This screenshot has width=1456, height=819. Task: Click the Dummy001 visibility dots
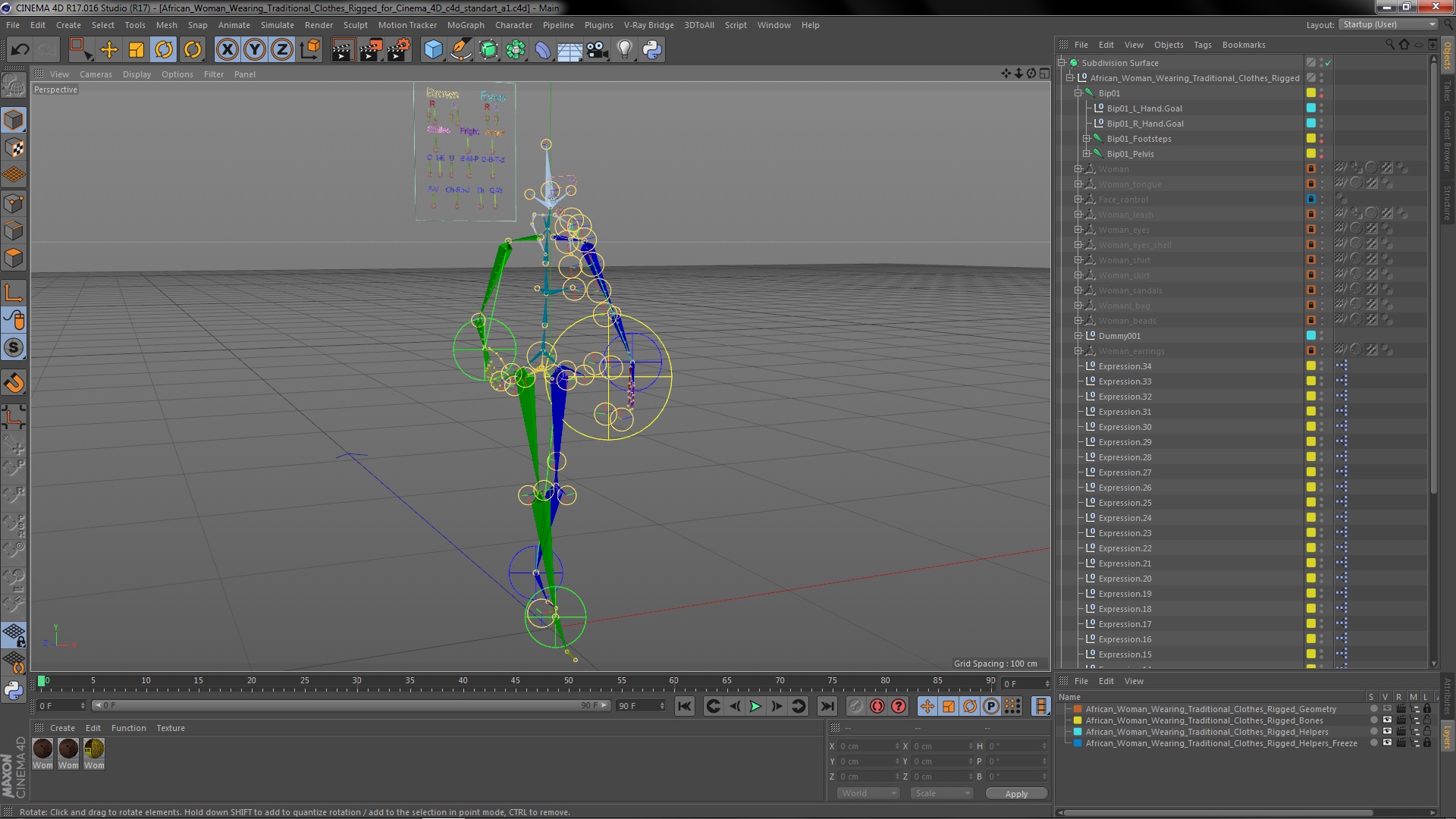(1321, 336)
